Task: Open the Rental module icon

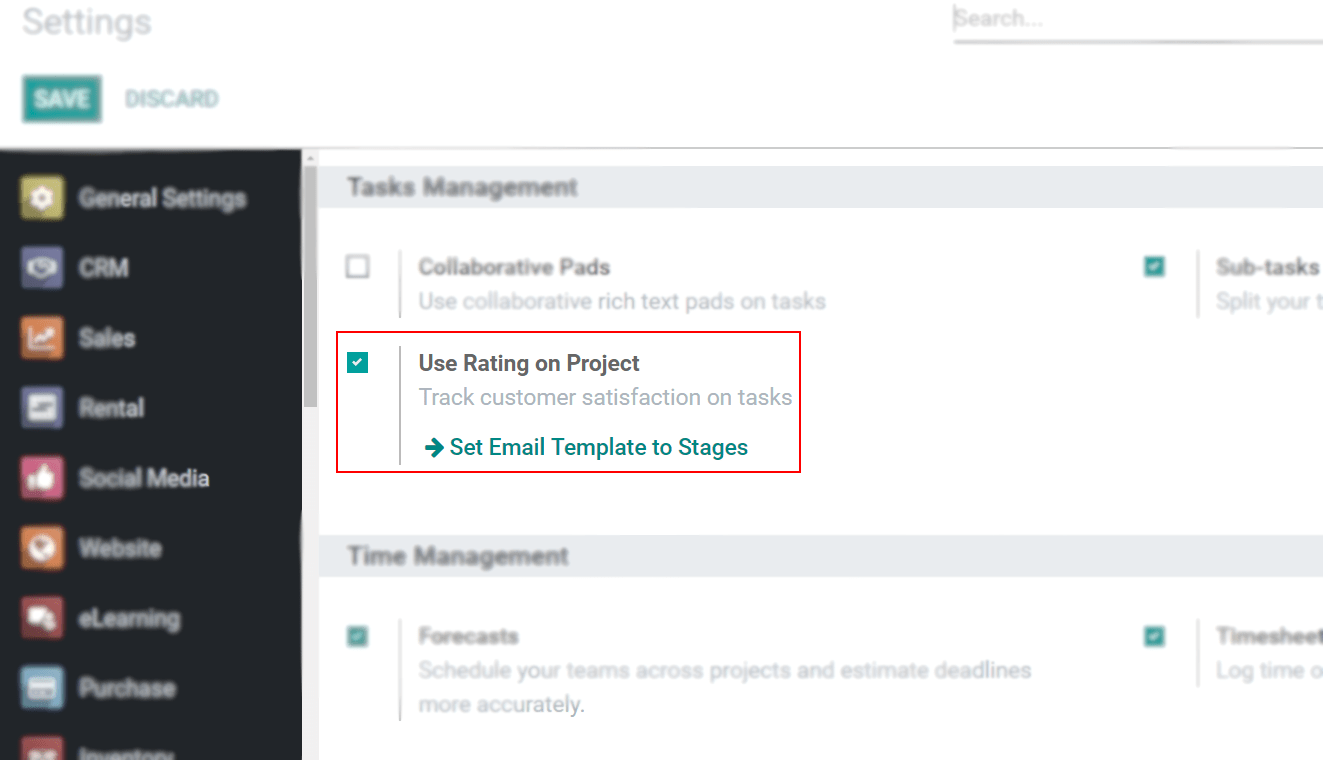Action: click(42, 408)
